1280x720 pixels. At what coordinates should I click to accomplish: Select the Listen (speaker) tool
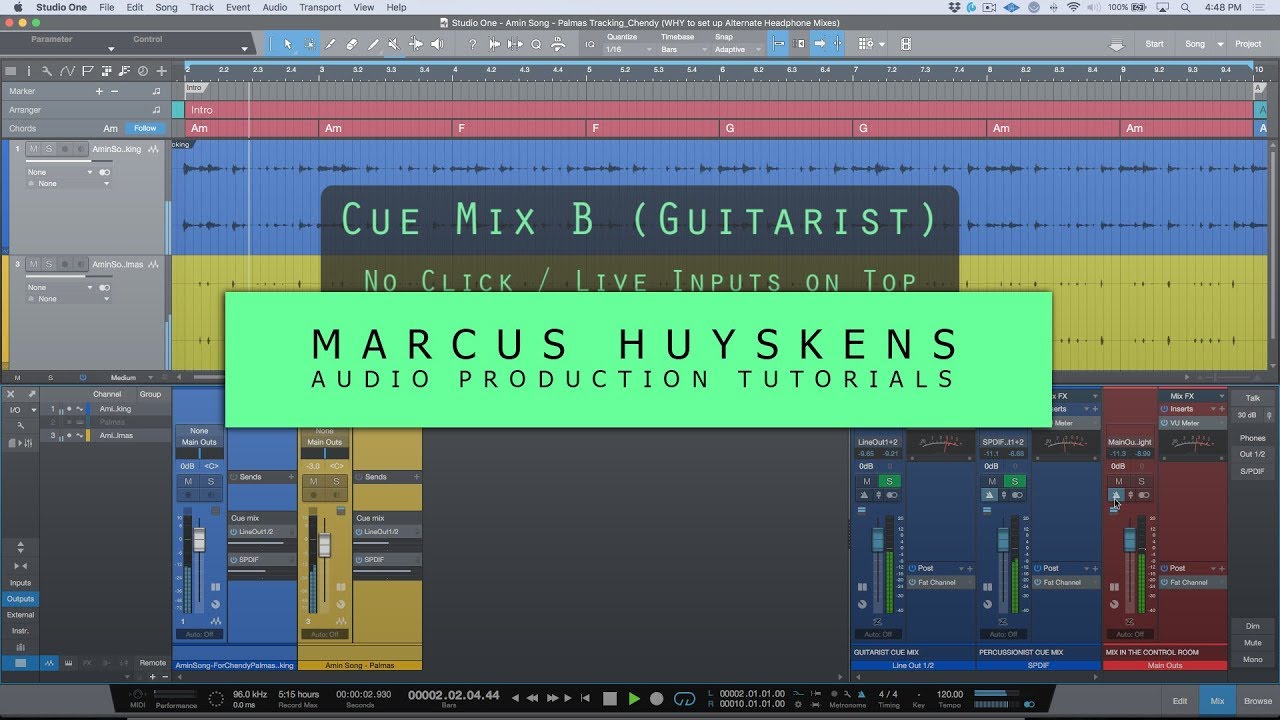437,44
